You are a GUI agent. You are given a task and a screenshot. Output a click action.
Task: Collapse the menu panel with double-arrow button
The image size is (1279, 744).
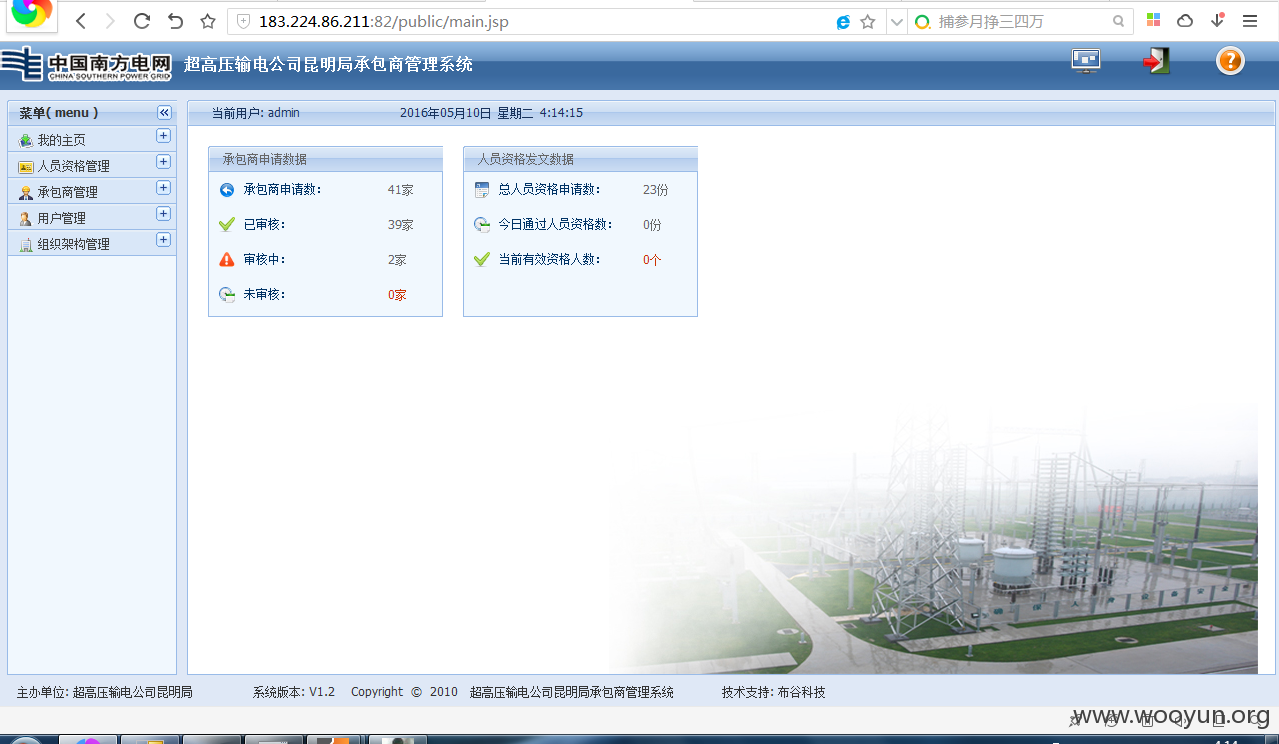click(164, 113)
